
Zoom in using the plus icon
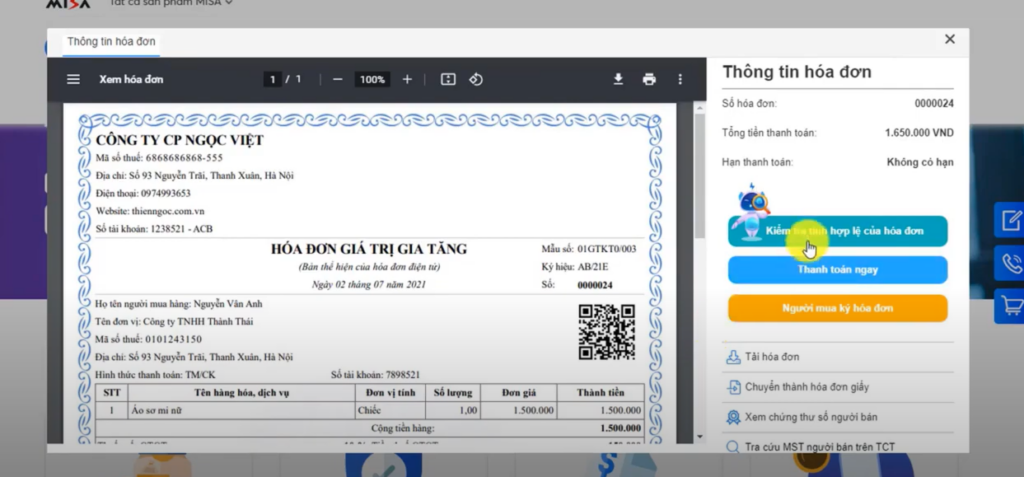coord(407,79)
